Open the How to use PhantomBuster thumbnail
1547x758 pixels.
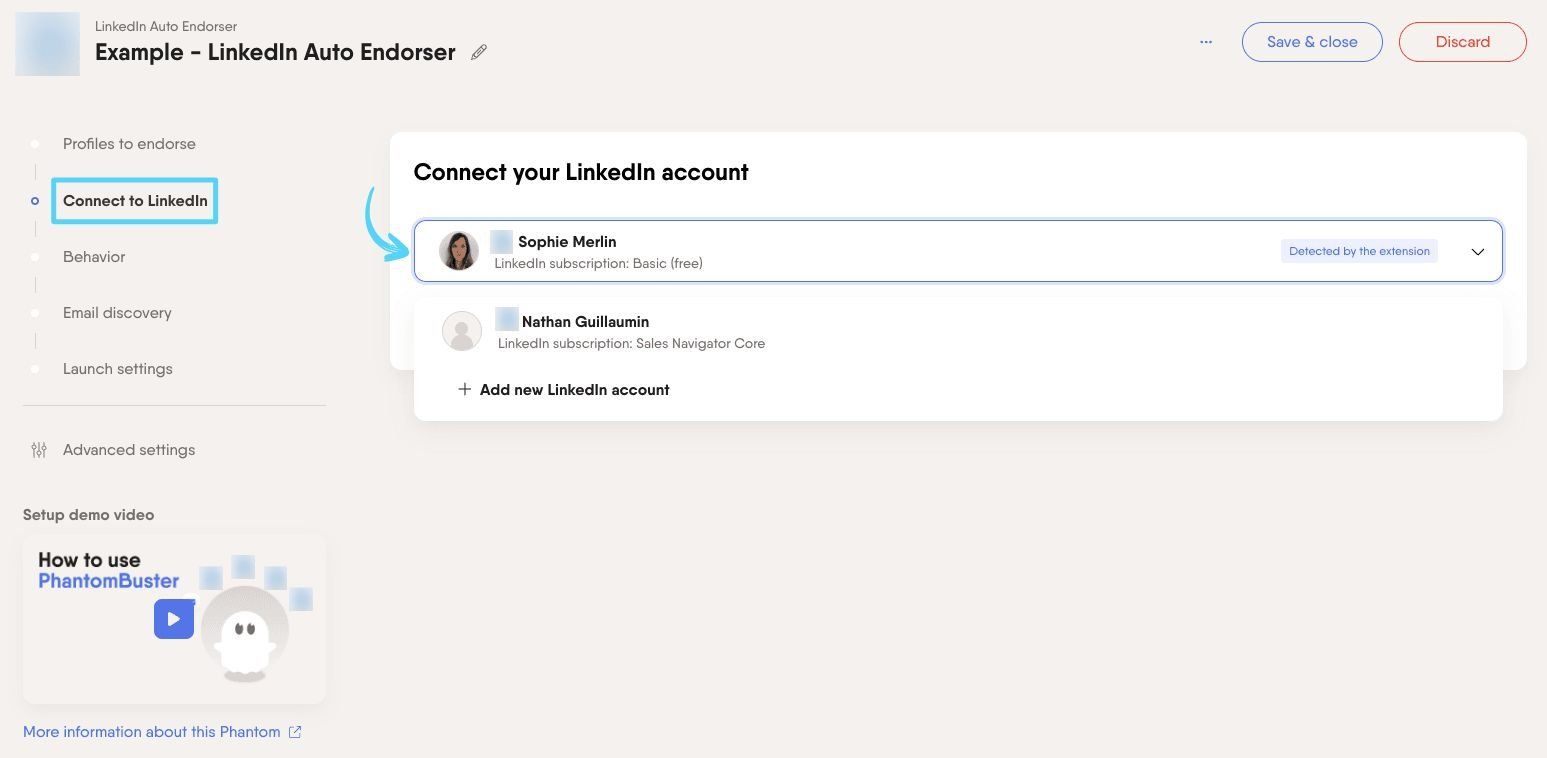point(174,619)
